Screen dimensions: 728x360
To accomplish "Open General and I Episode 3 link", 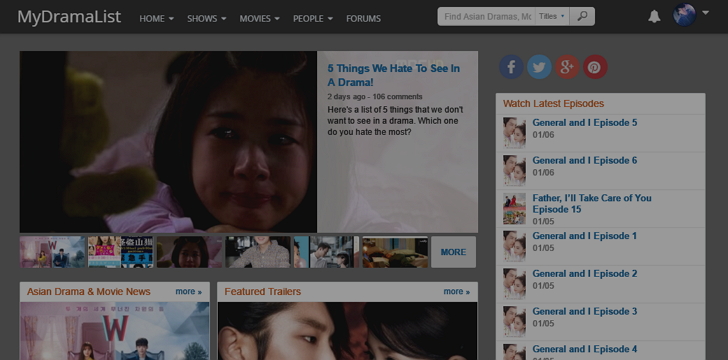I will [x=585, y=311].
